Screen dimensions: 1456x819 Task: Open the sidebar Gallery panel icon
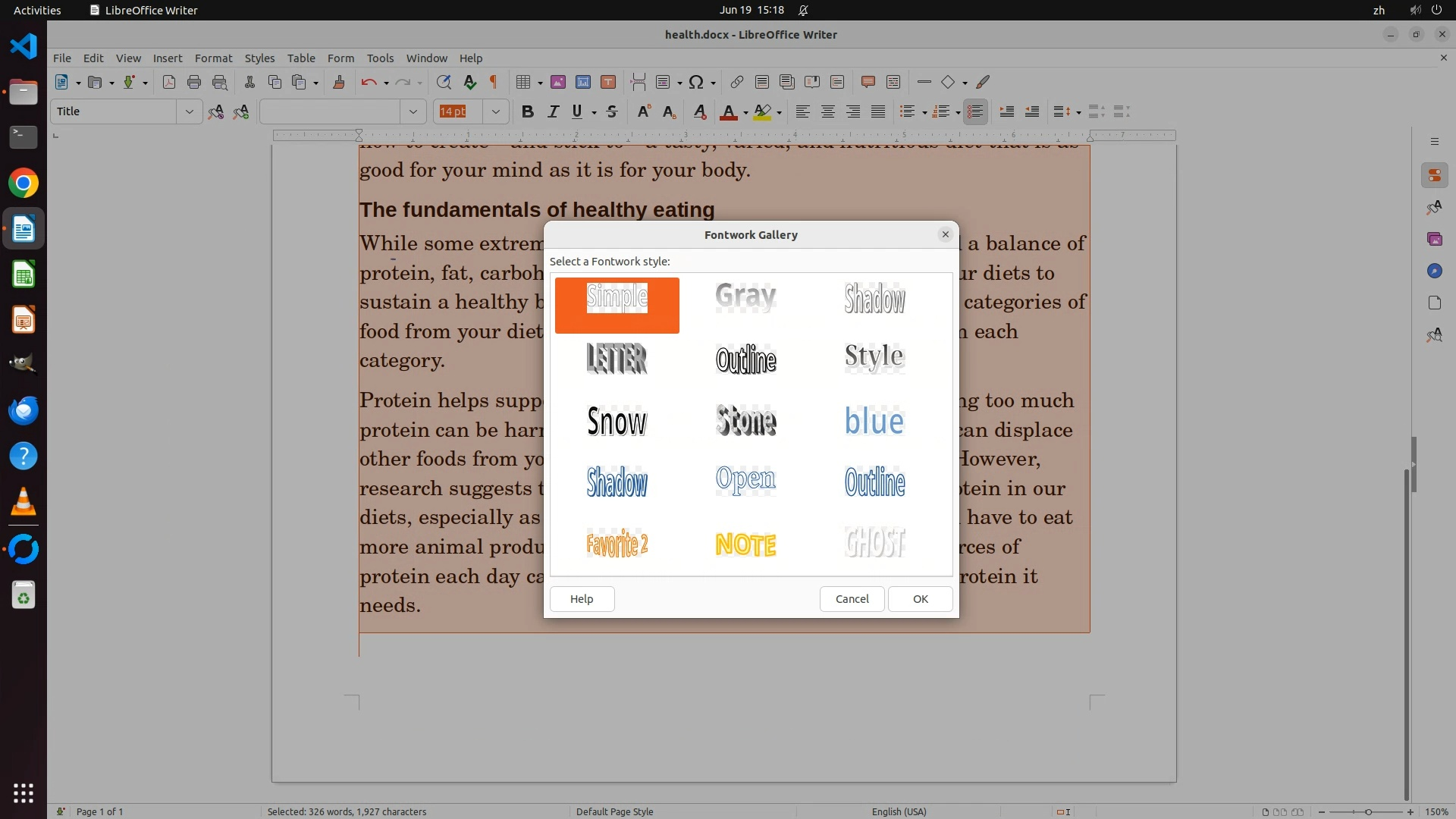[x=1434, y=239]
